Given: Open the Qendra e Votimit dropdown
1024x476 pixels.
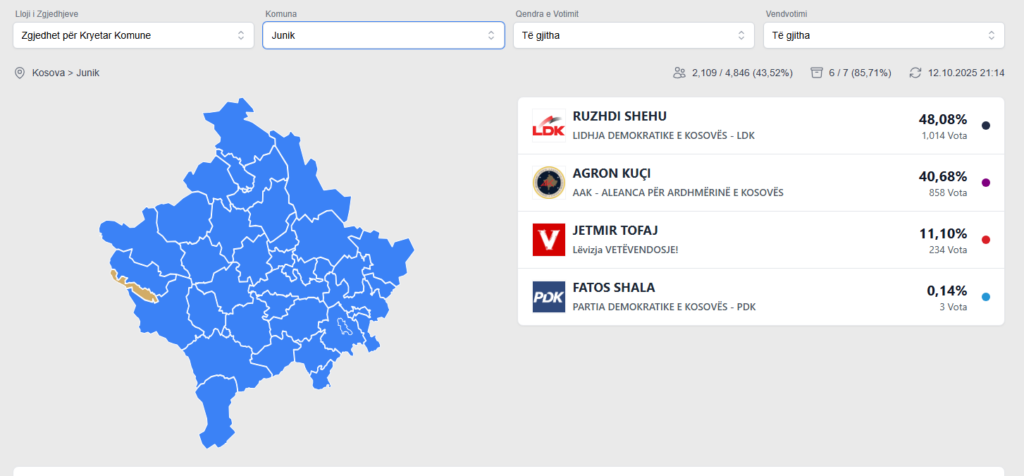Looking at the screenshot, I should coord(633,35).
